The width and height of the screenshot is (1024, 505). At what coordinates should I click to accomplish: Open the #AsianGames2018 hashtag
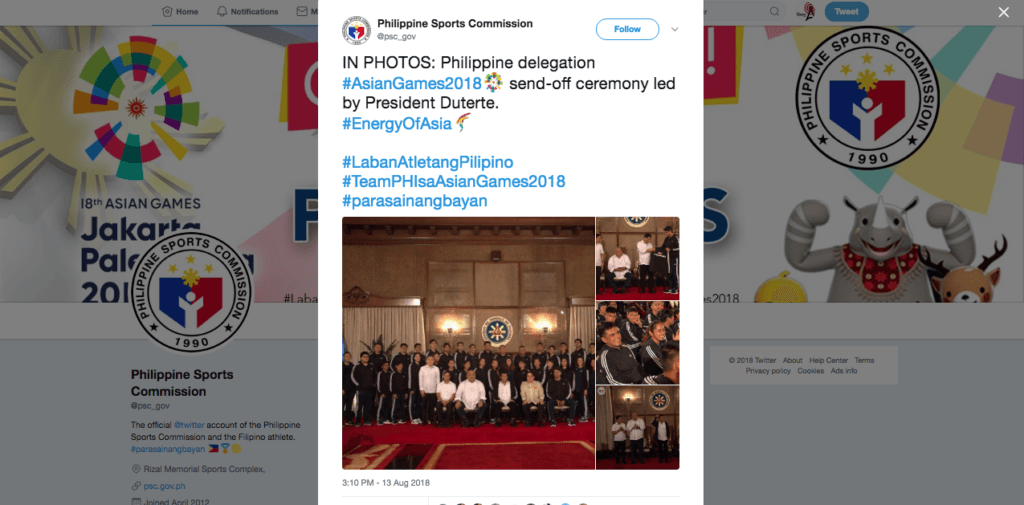click(x=411, y=84)
